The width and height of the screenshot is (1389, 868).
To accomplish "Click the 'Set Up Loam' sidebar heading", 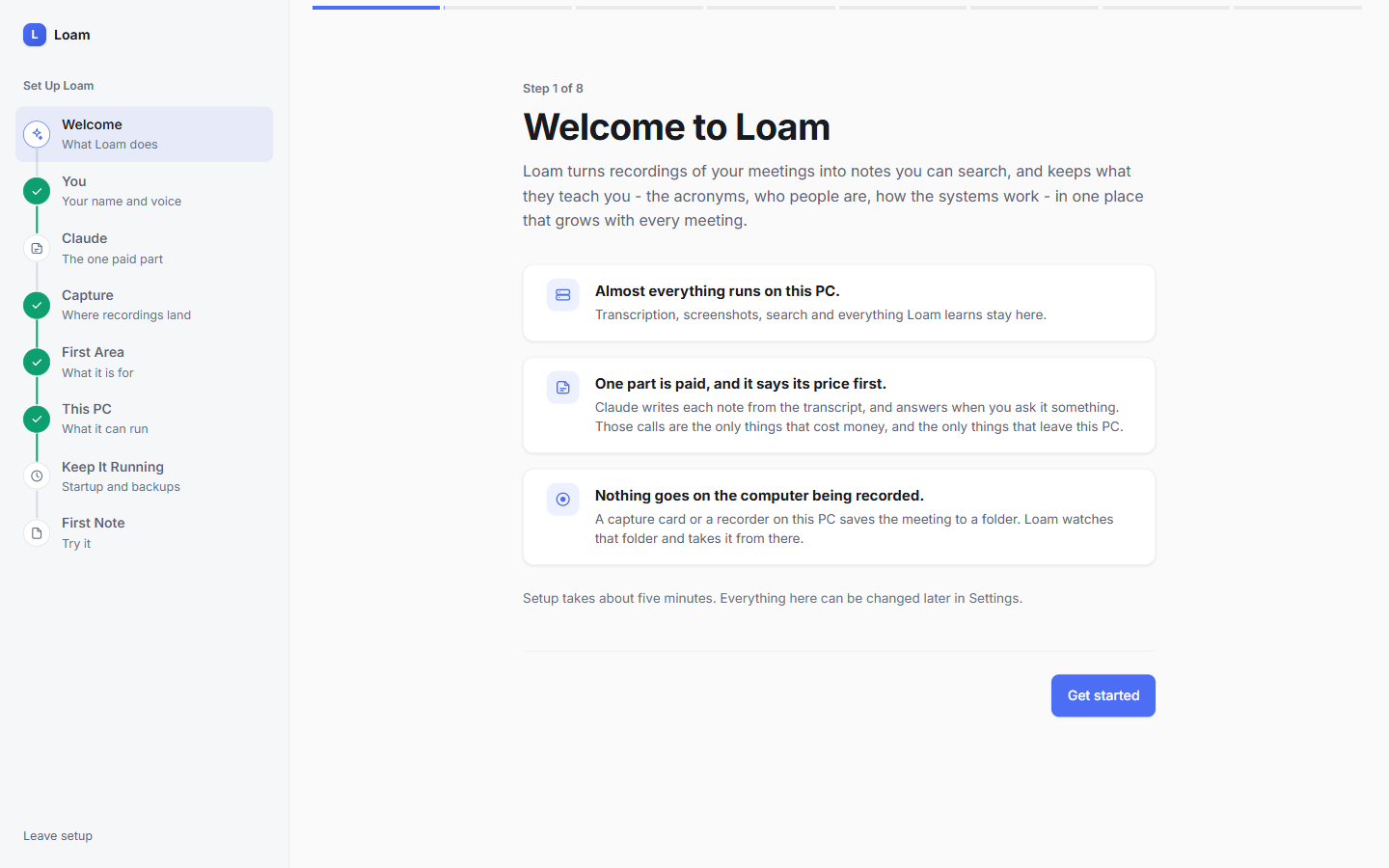I will point(59,86).
